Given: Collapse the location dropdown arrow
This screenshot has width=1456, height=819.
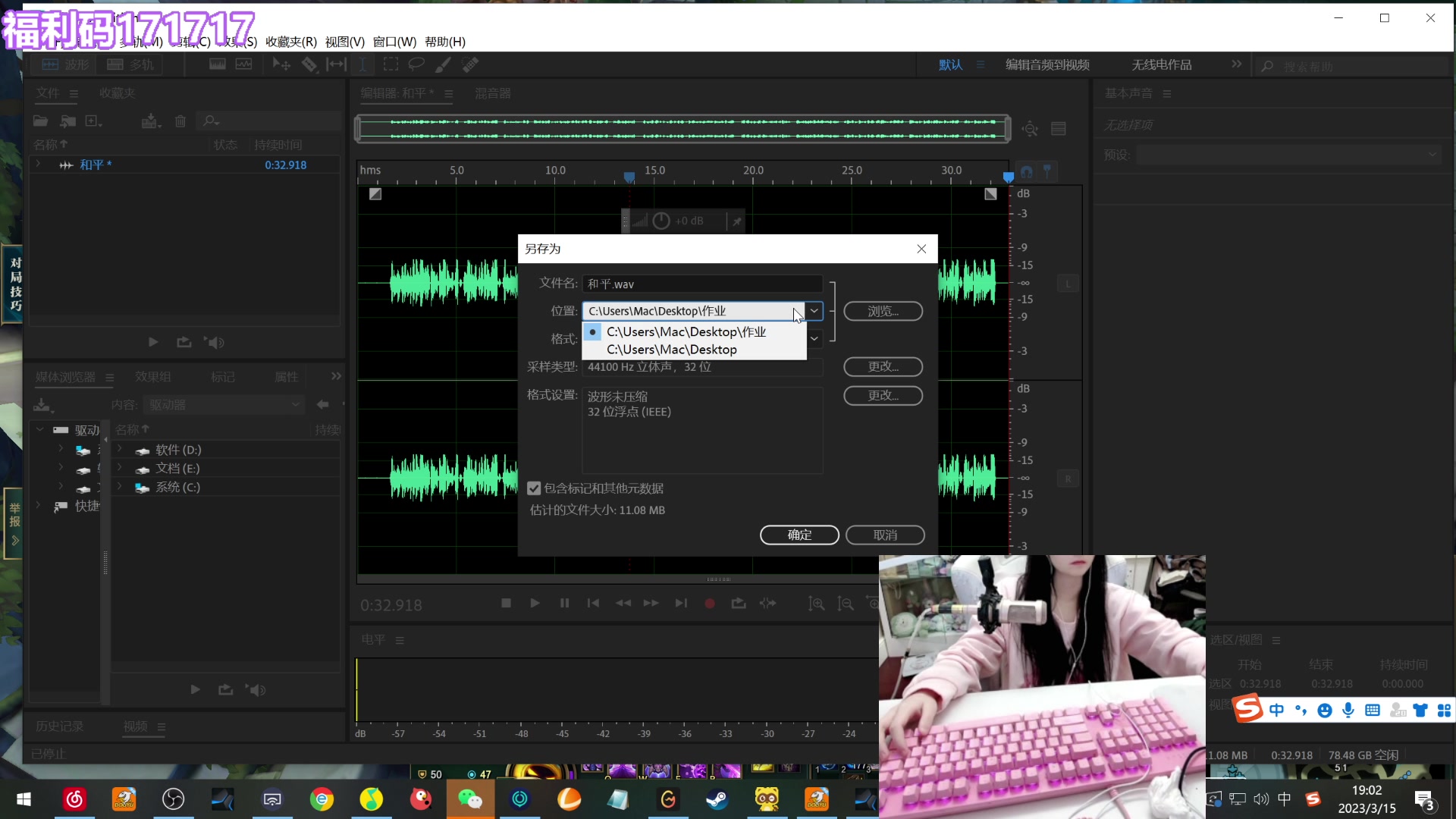Looking at the screenshot, I should click(814, 311).
